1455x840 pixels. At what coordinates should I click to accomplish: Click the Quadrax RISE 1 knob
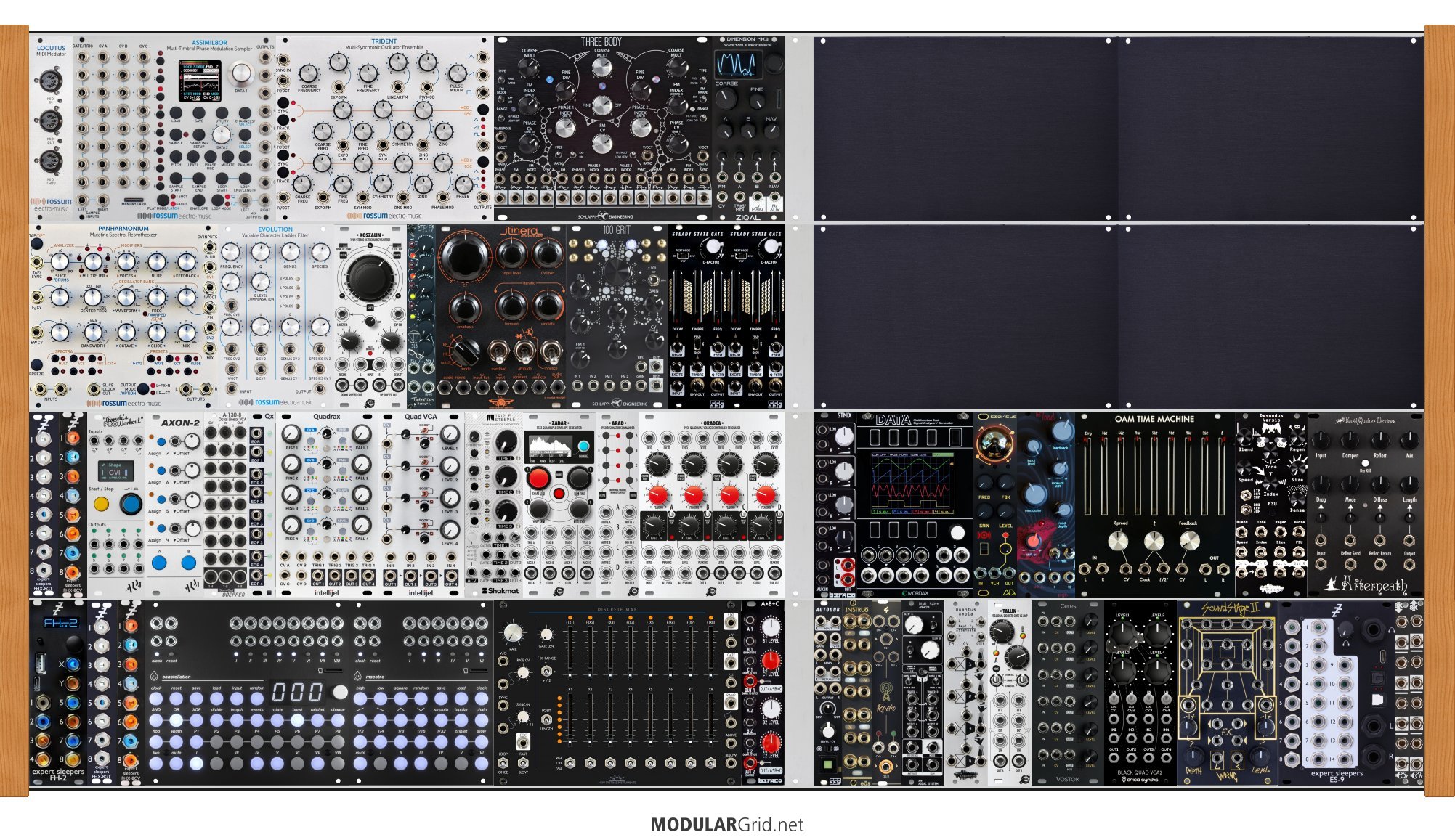291,433
